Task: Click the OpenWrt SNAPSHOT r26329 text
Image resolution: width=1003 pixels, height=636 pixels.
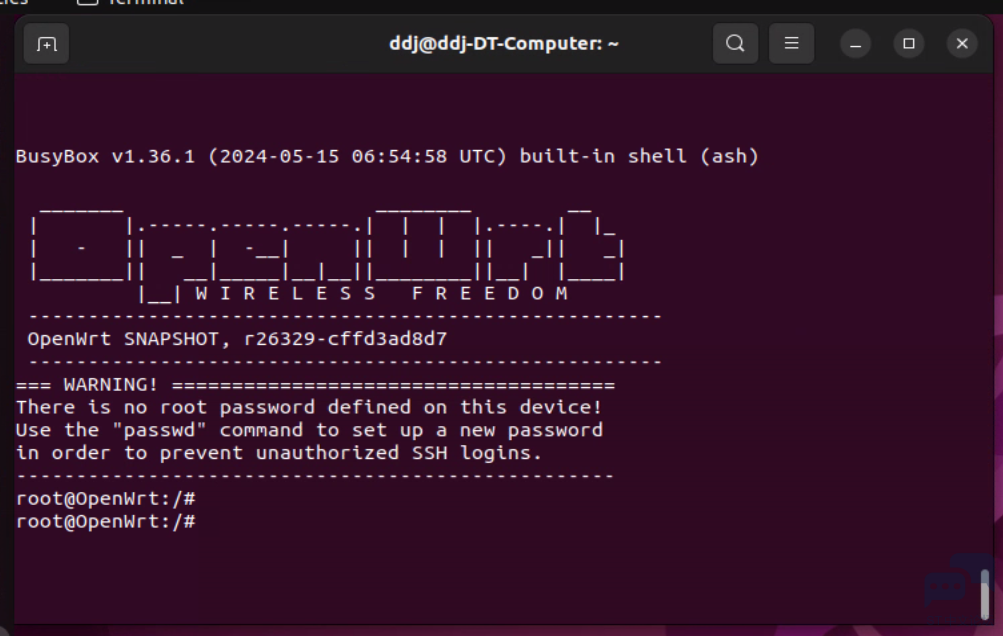Action: (x=237, y=338)
